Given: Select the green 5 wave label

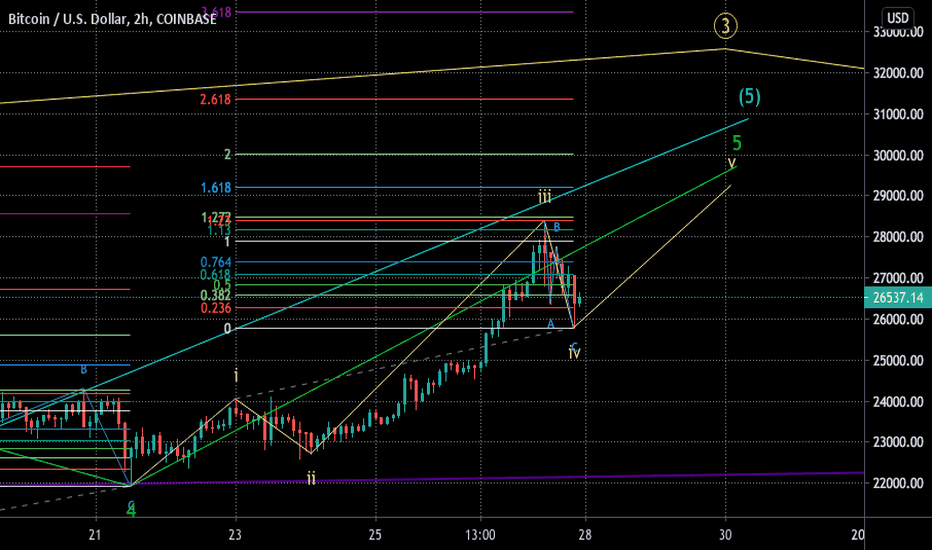Looking at the screenshot, I should point(737,143).
